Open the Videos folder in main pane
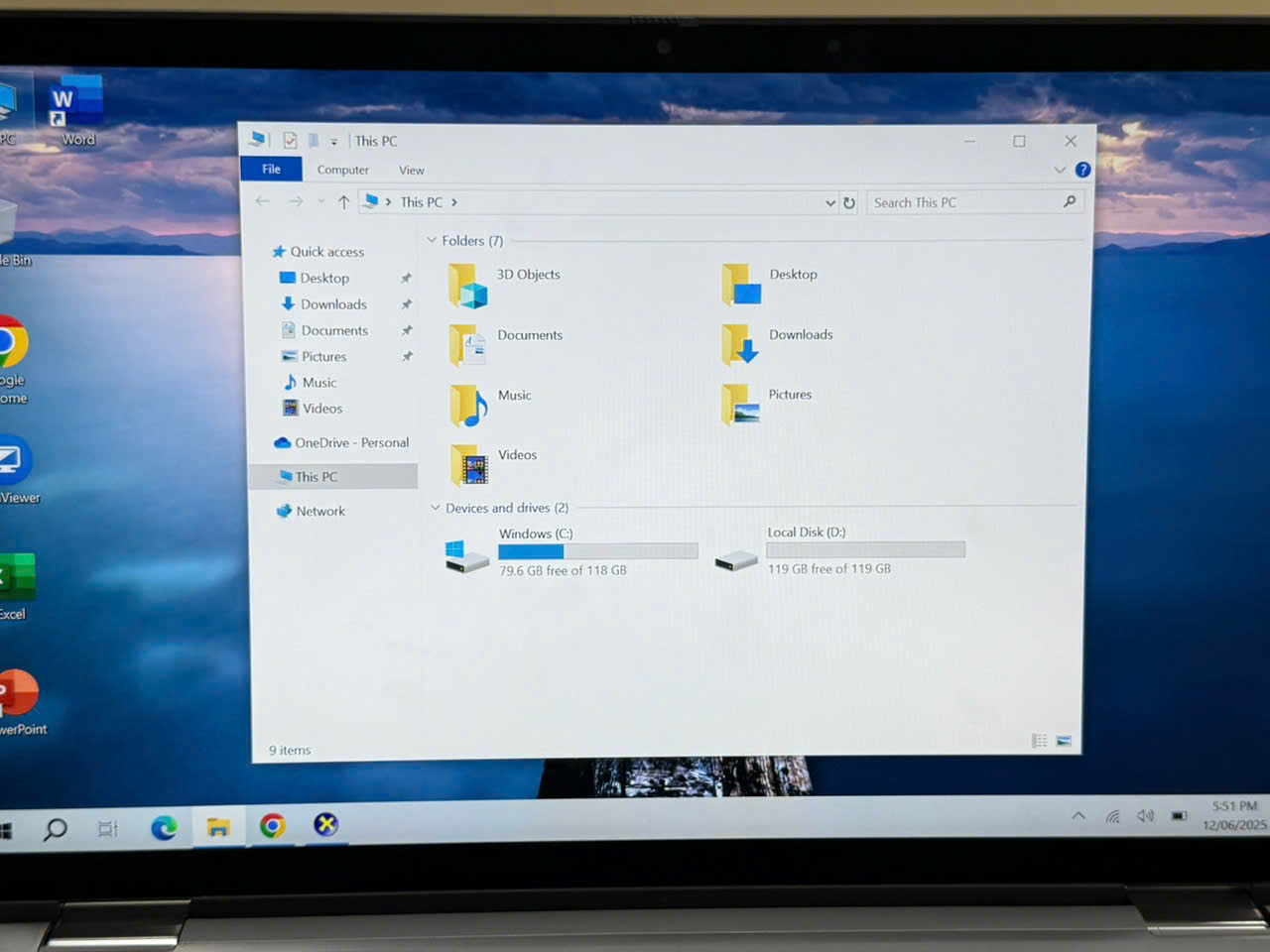The width and height of the screenshot is (1270, 952). coord(469,466)
